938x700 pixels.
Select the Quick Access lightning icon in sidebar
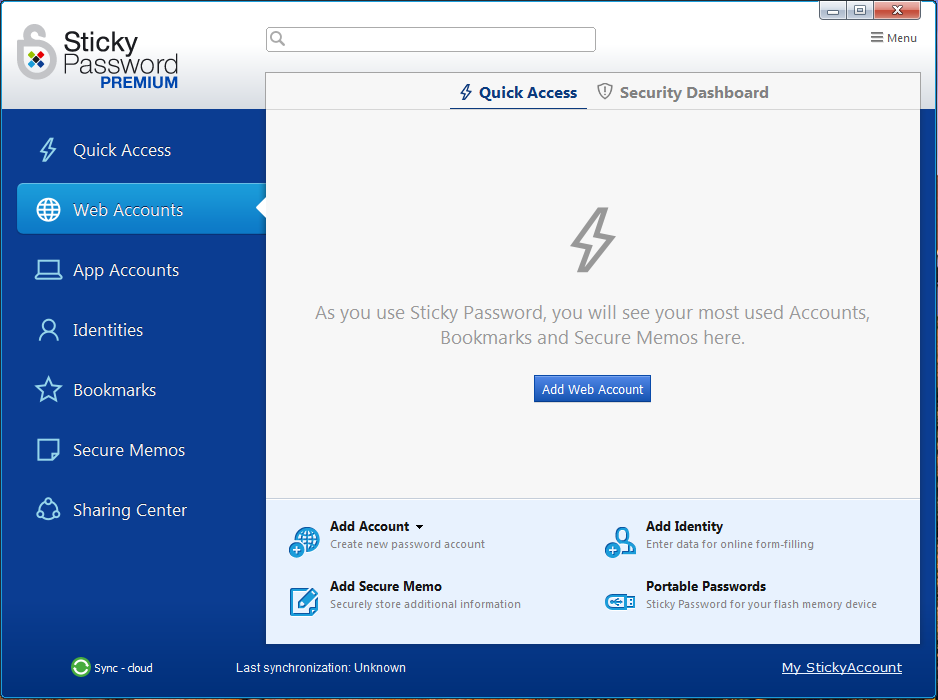[48, 148]
